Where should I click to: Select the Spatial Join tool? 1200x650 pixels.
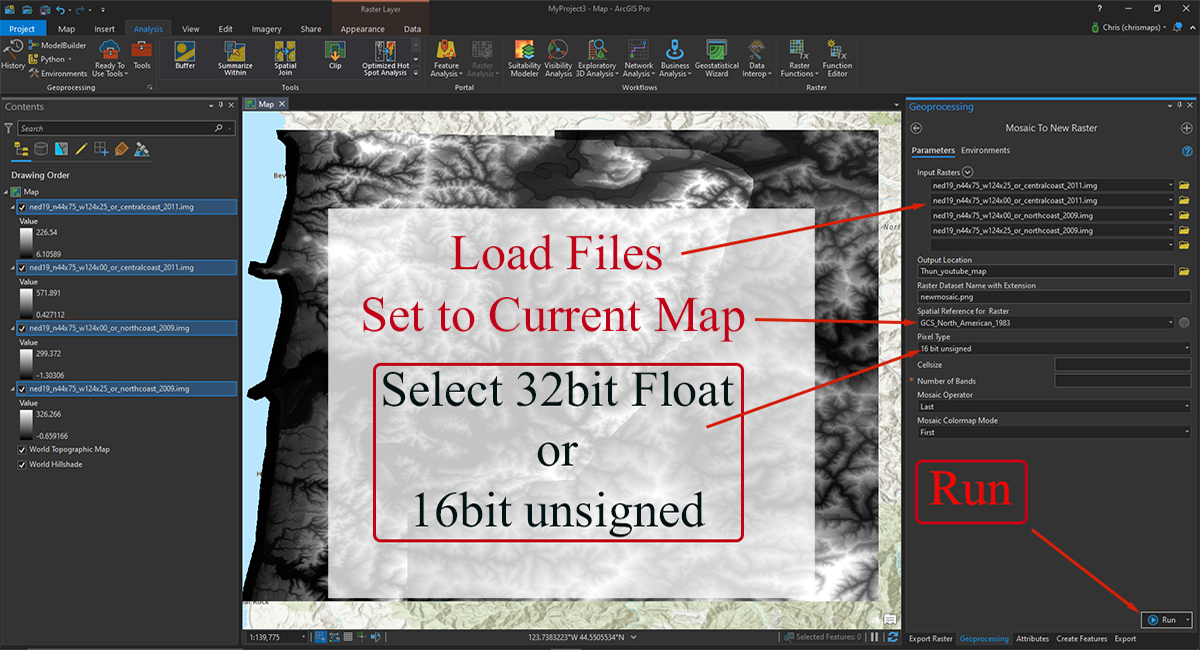(x=285, y=58)
